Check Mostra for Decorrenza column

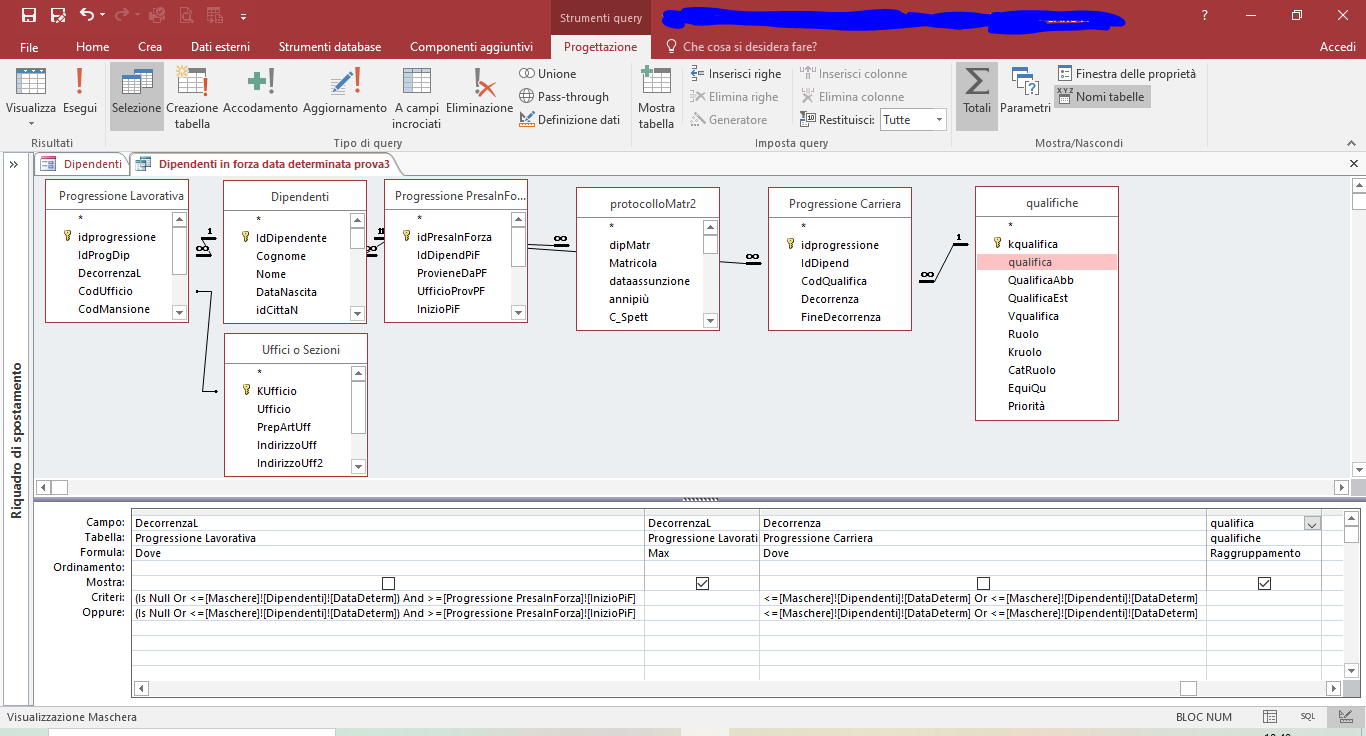(x=983, y=583)
